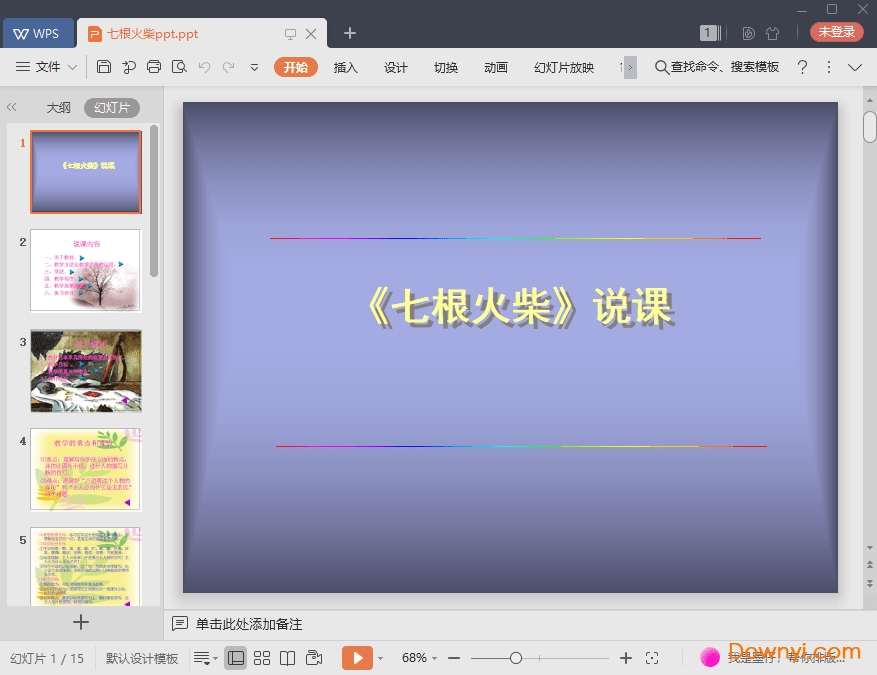Select slide 3 thumbnail in the panel
The image size is (877, 675).
85,370
